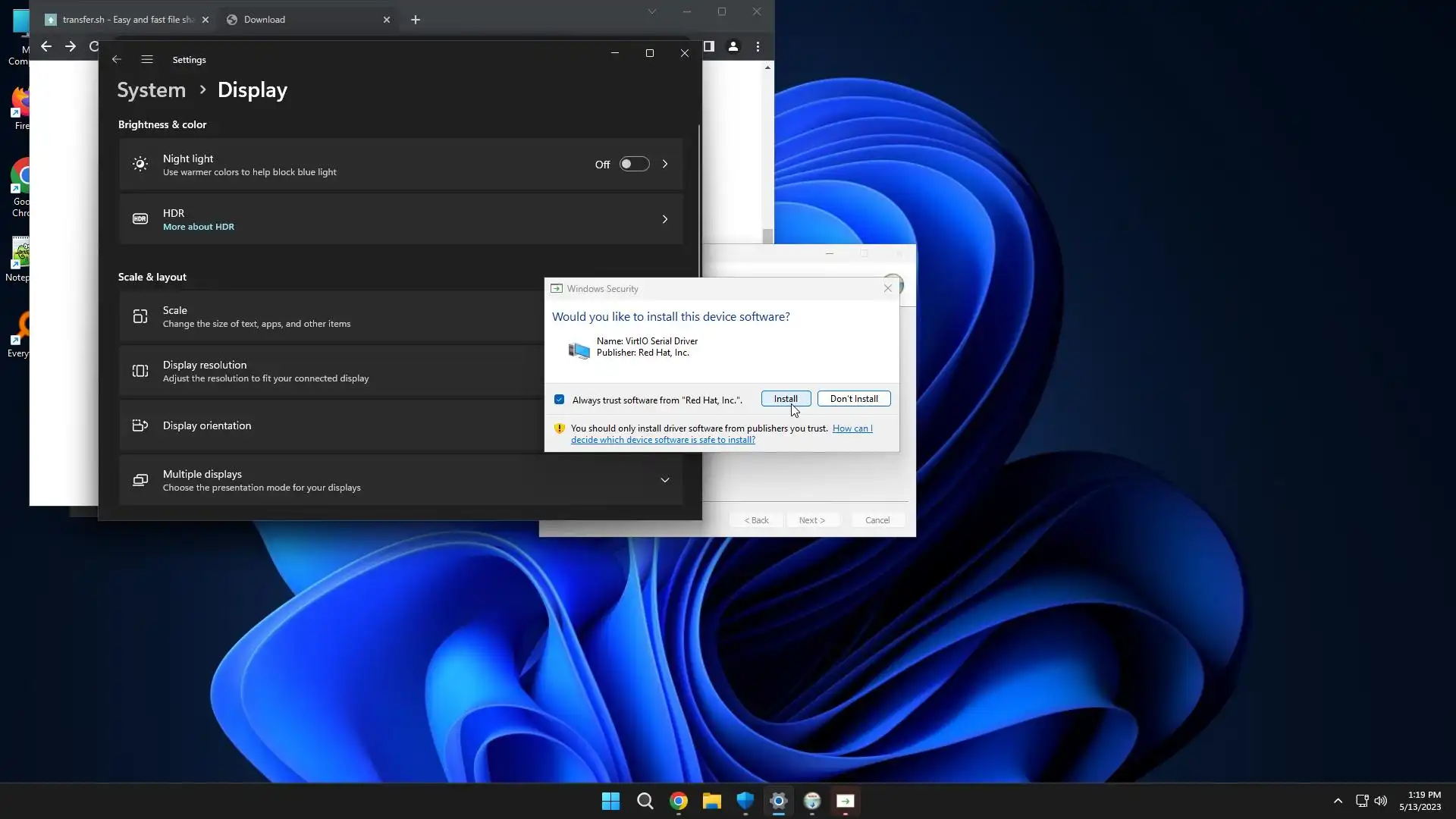Toggle the Night light switch
1456x819 pixels.
[634, 165]
